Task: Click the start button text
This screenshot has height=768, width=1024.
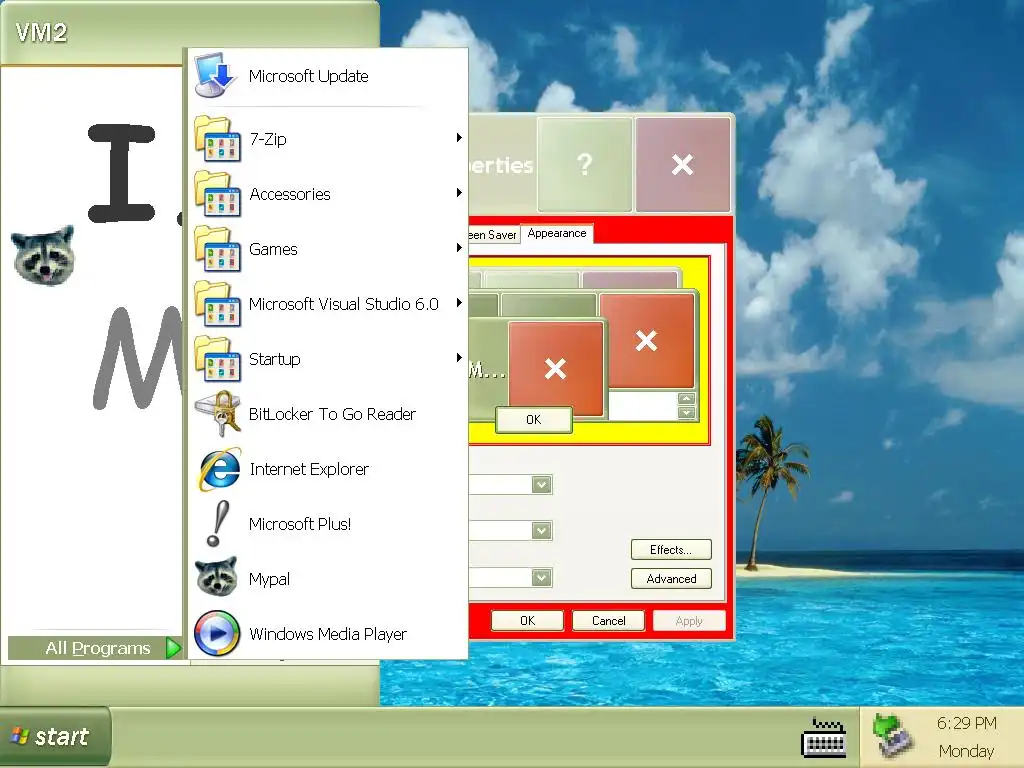Action: (61, 737)
